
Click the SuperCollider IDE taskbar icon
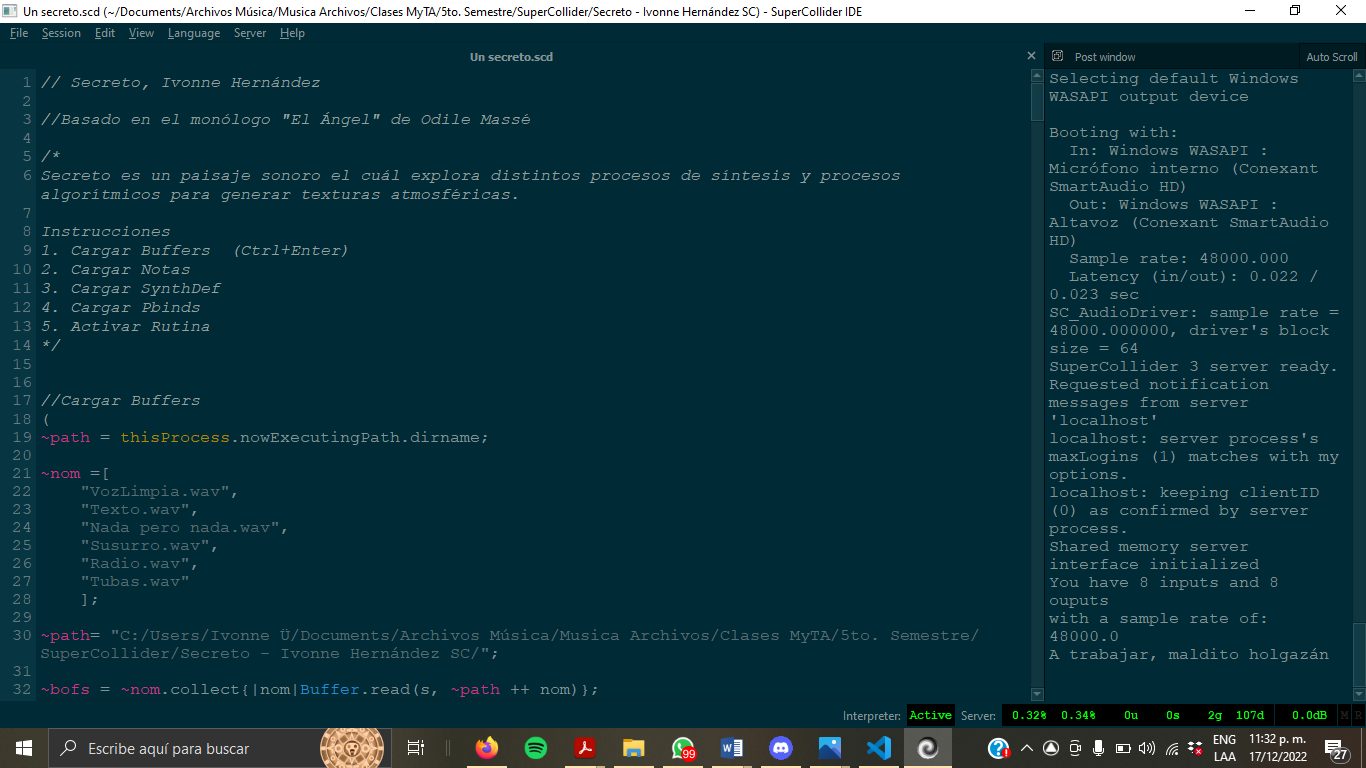(x=927, y=748)
